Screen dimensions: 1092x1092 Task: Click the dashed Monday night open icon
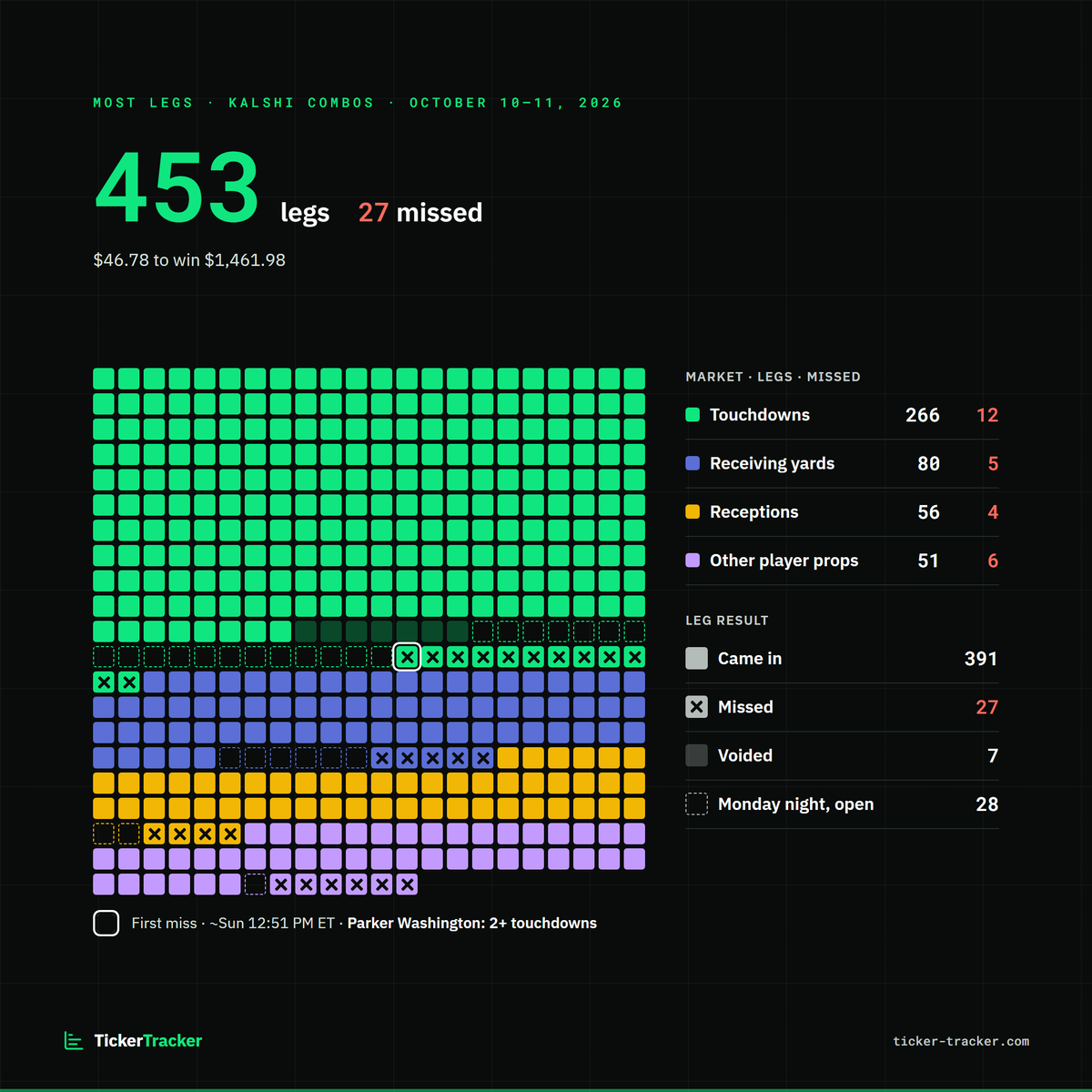coord(696,804)
